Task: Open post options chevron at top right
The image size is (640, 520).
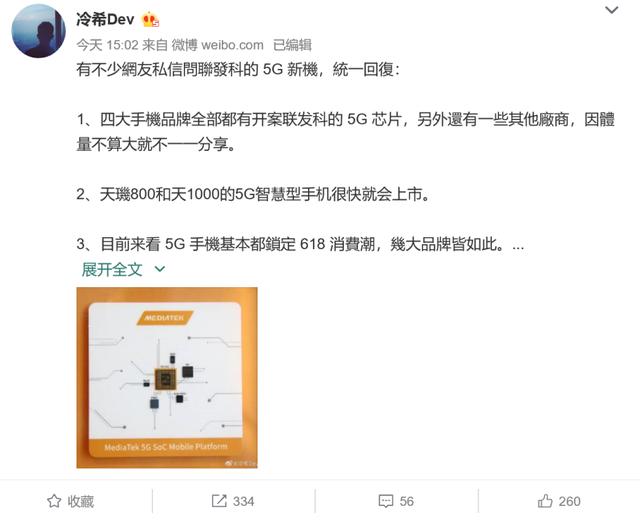Action: point(611,10)
